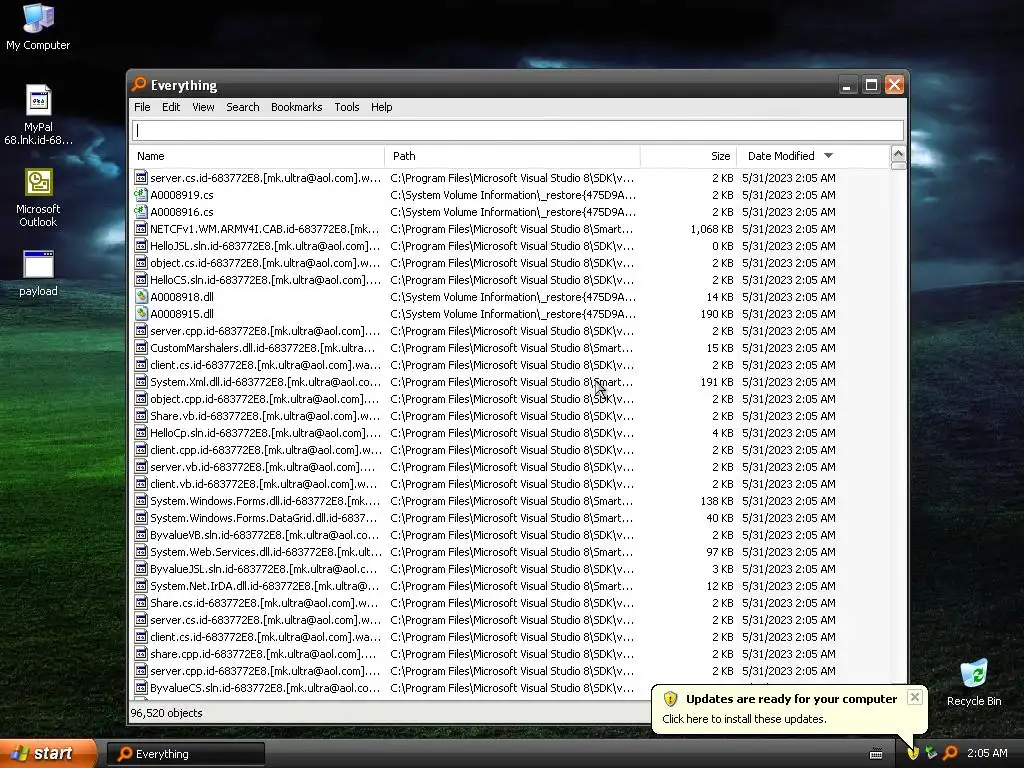Click the network connection tray icon
This screenshot has width=1024, height=768.
coord(932,753)
